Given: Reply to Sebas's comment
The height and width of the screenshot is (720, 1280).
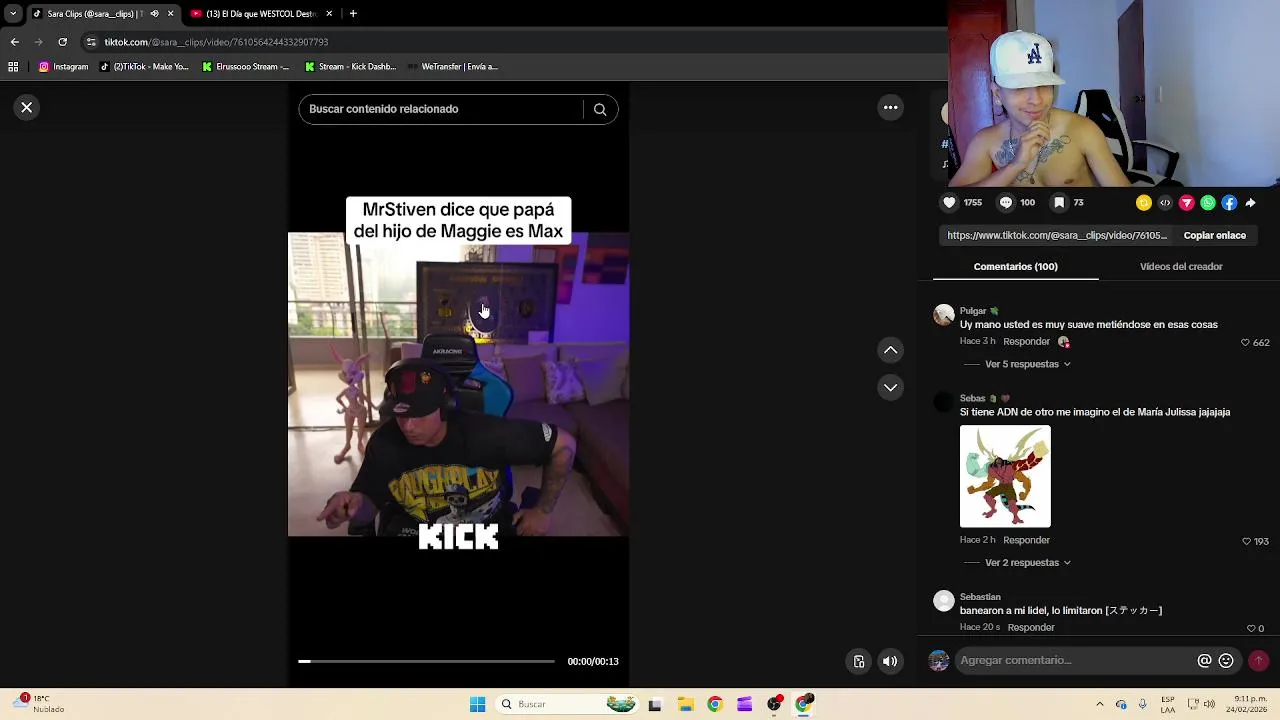Looking at the screenshot, I should click(x=1026, y=540).
